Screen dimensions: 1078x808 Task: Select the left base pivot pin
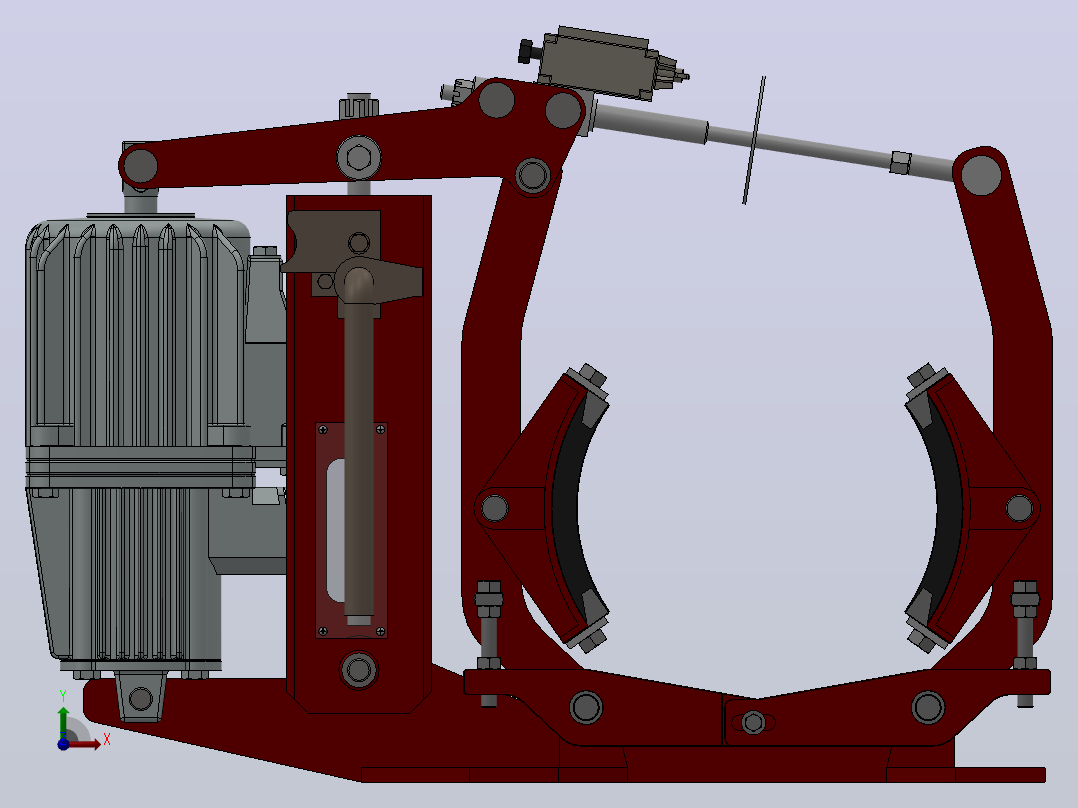586,707
